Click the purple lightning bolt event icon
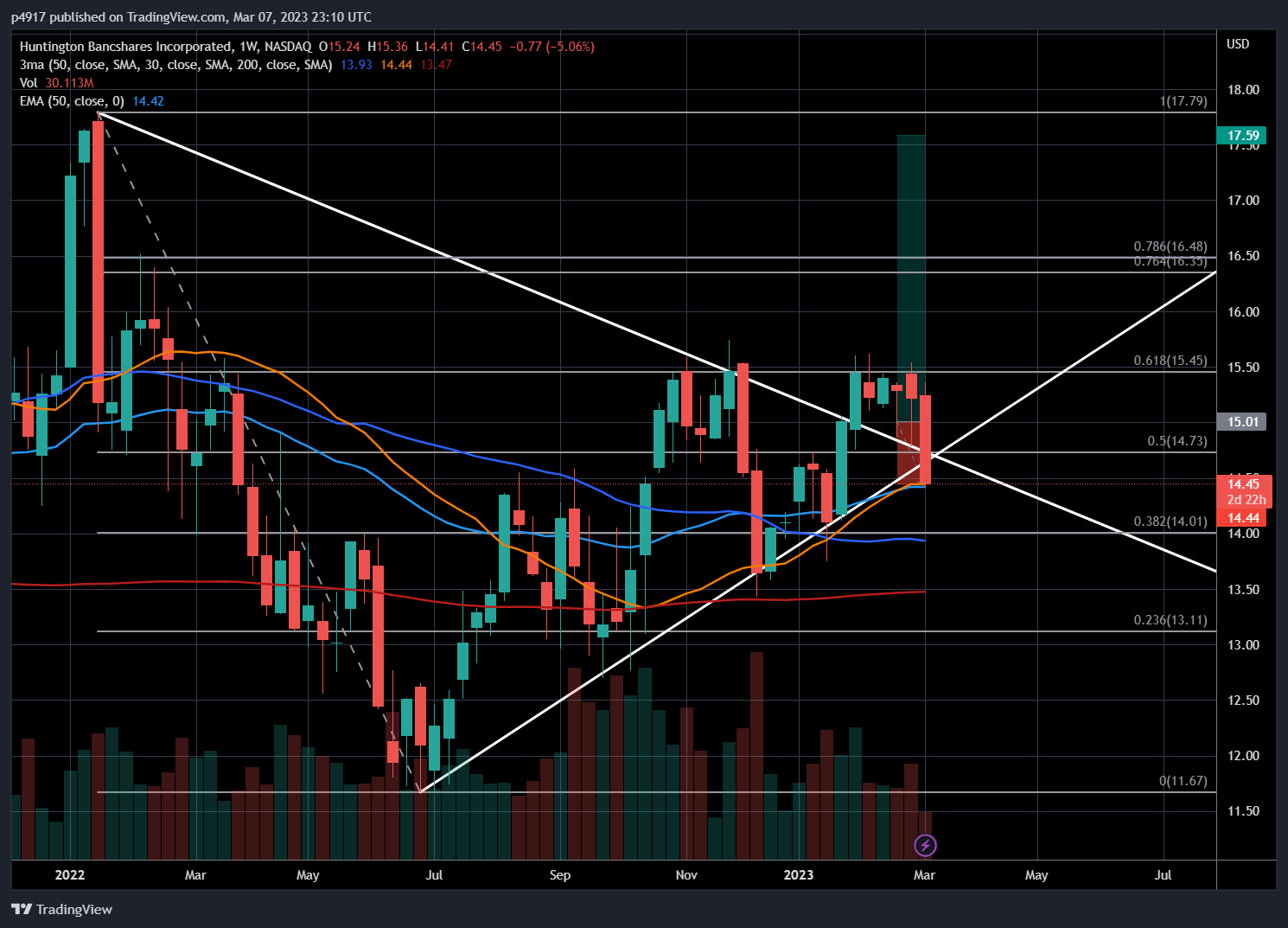 tap(925, 845)
